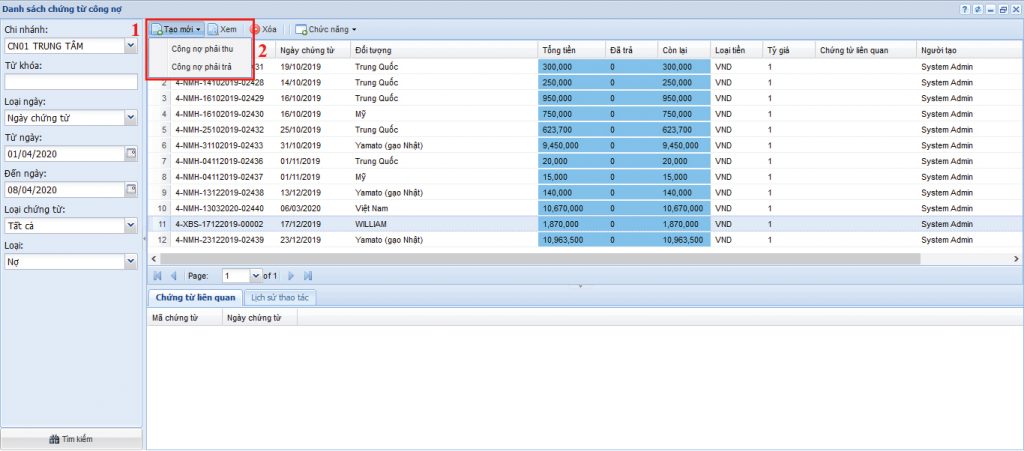Click the WILLIAM cell
Viewport: 1024px width, 451px height.
[x=443, y=224]
